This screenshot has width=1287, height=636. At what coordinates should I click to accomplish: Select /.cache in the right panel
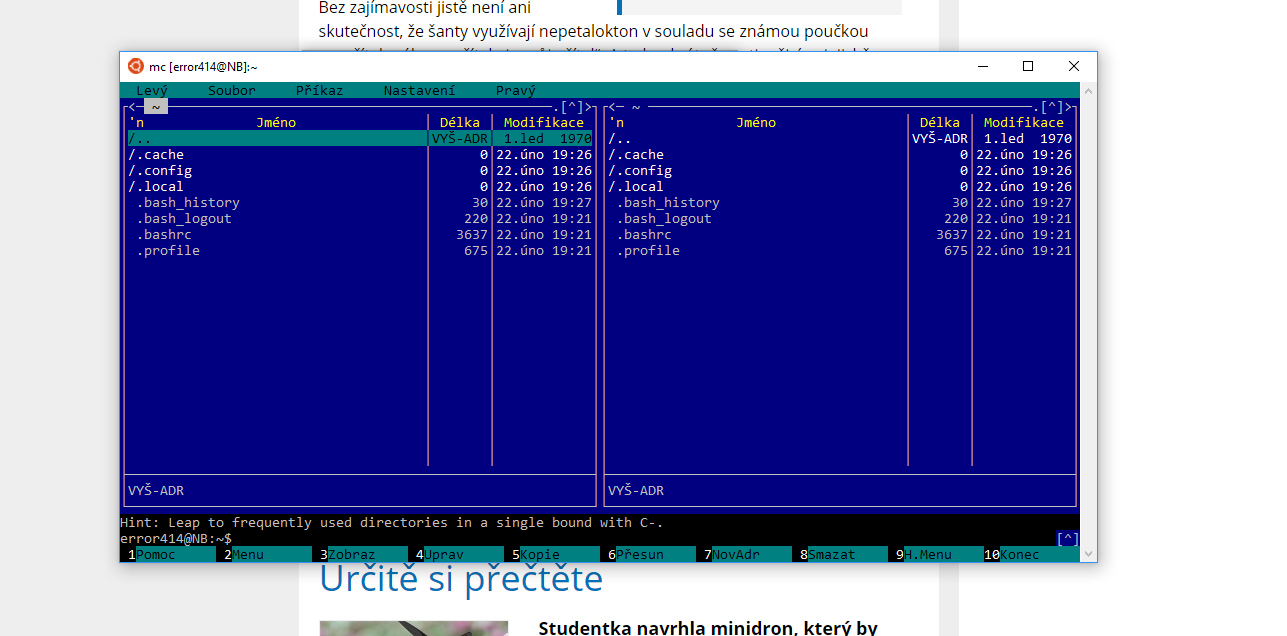point(840,154)
